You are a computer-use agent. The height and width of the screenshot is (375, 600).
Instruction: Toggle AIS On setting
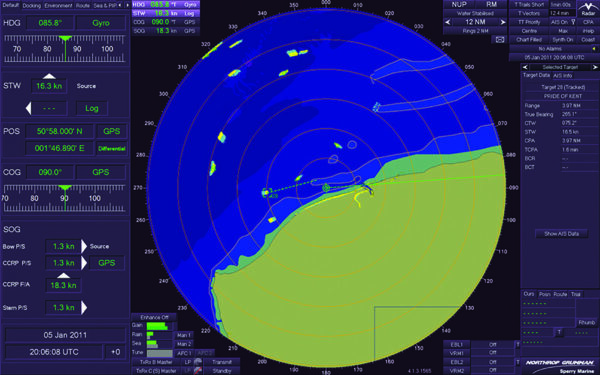[x=559, y=22]
